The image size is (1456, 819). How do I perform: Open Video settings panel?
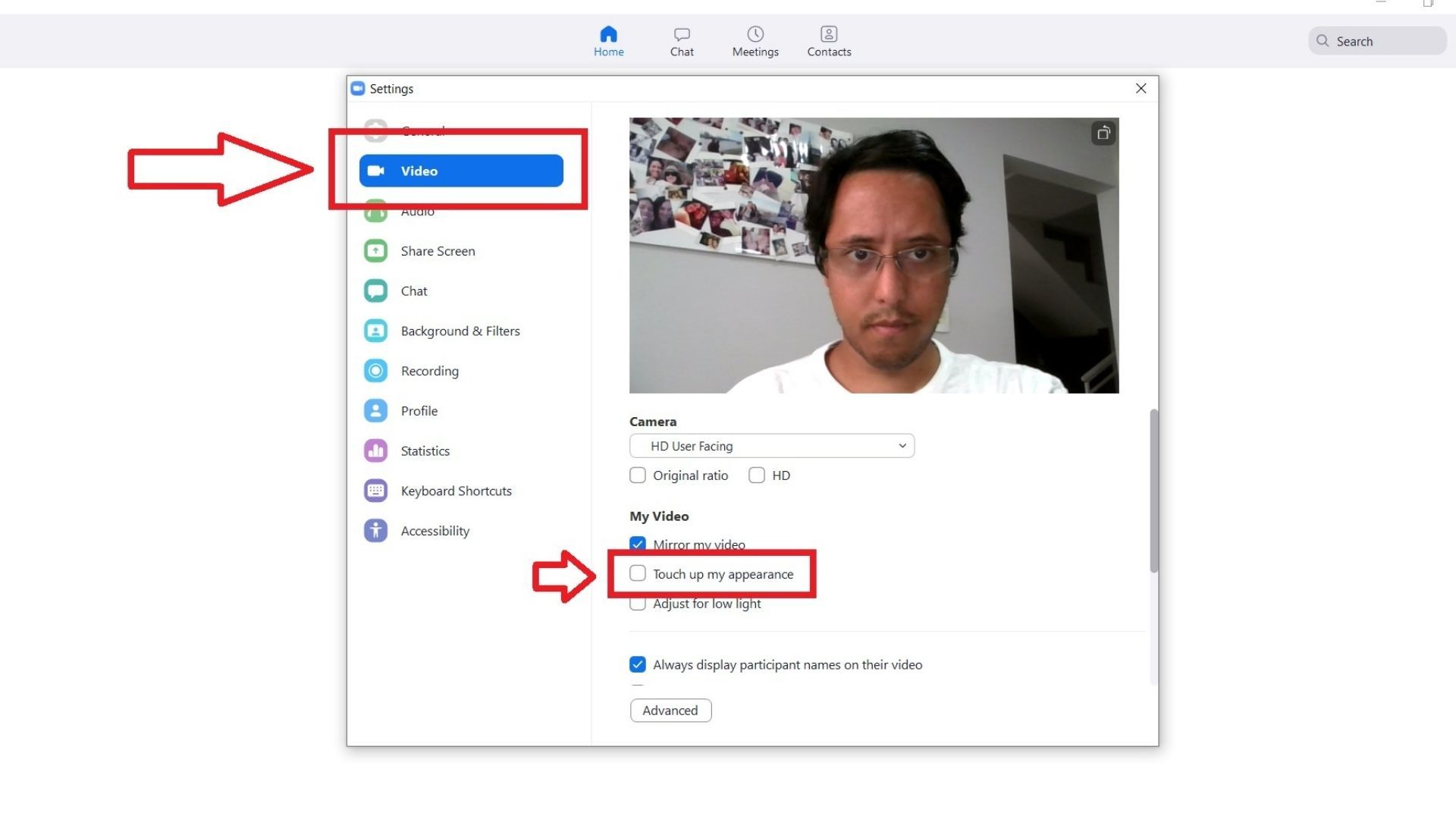[461, 171]
